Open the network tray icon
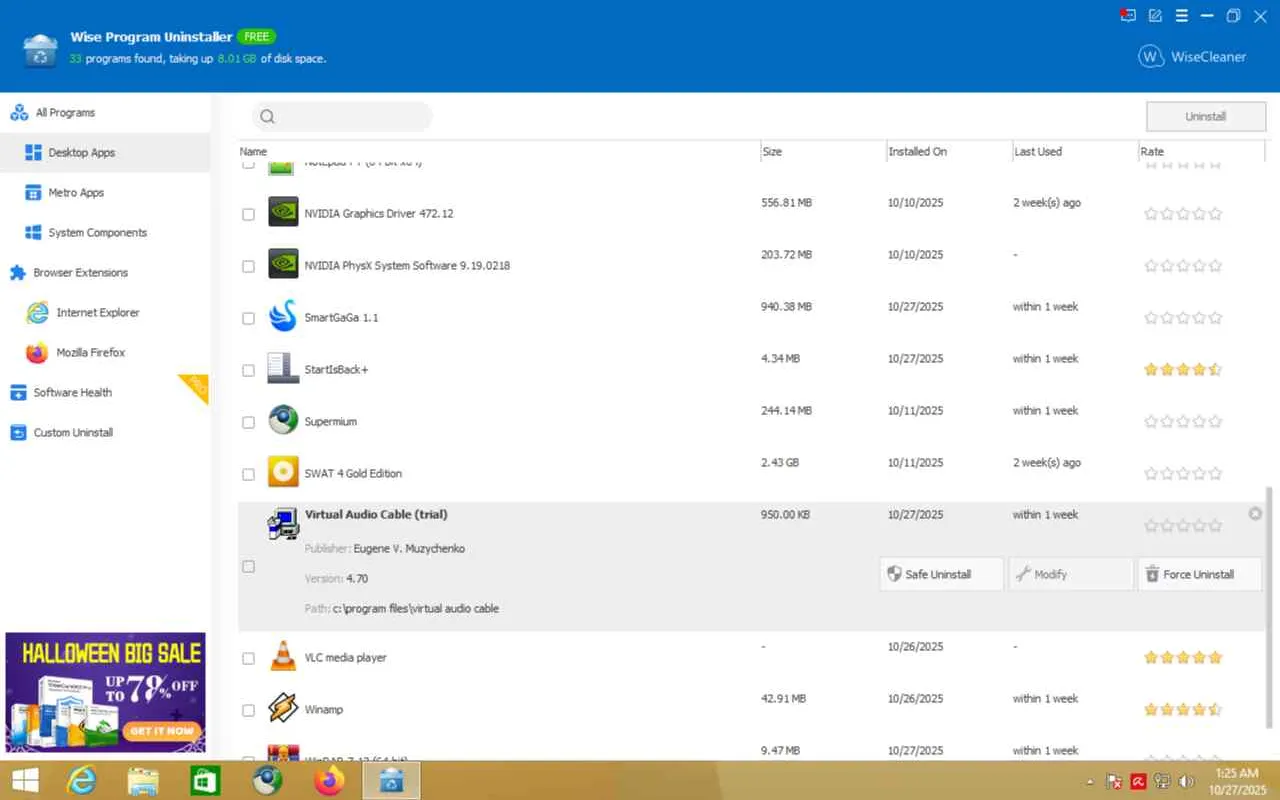This screenshot has height=800, width=1280. pyautogui.click(x=1163, y=782)
